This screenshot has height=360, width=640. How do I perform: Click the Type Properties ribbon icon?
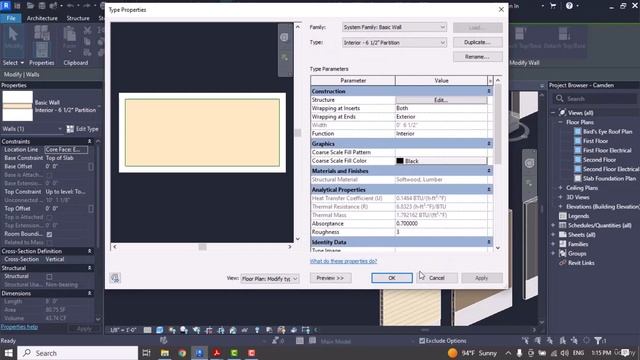[42, 33]
